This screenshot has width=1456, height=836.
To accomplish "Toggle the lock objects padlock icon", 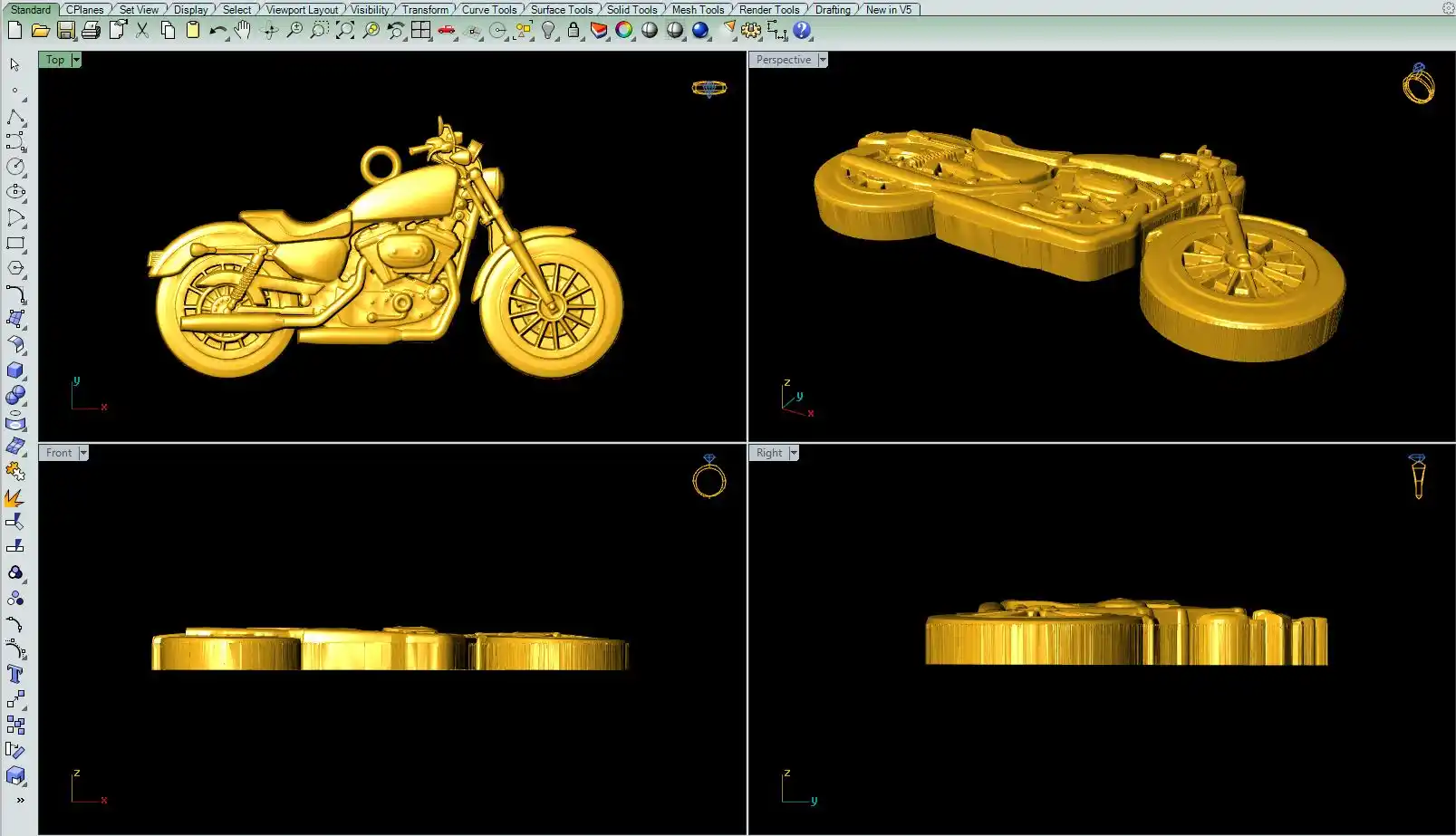I will coord(574,30).
